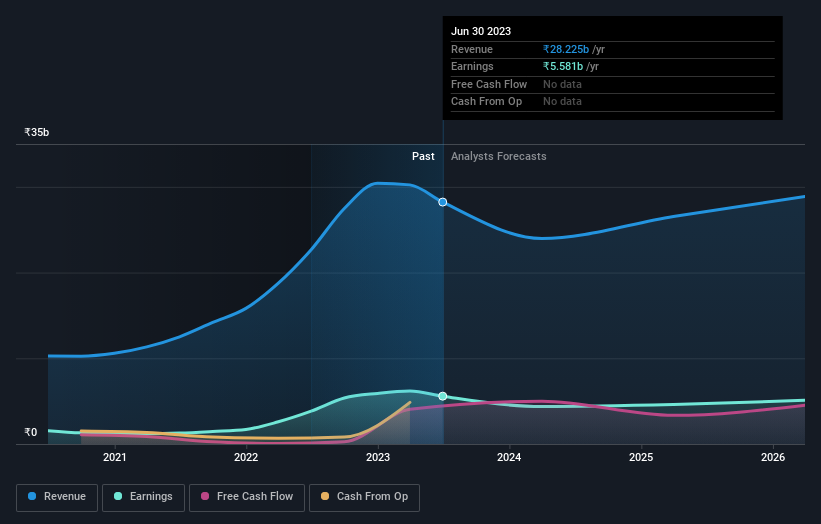The height and width of the screenshot is (524, 821).
Task: Click the ₹5.581b earnings value in tooltip
Action: pyautogui.click(x=563, y=66)
